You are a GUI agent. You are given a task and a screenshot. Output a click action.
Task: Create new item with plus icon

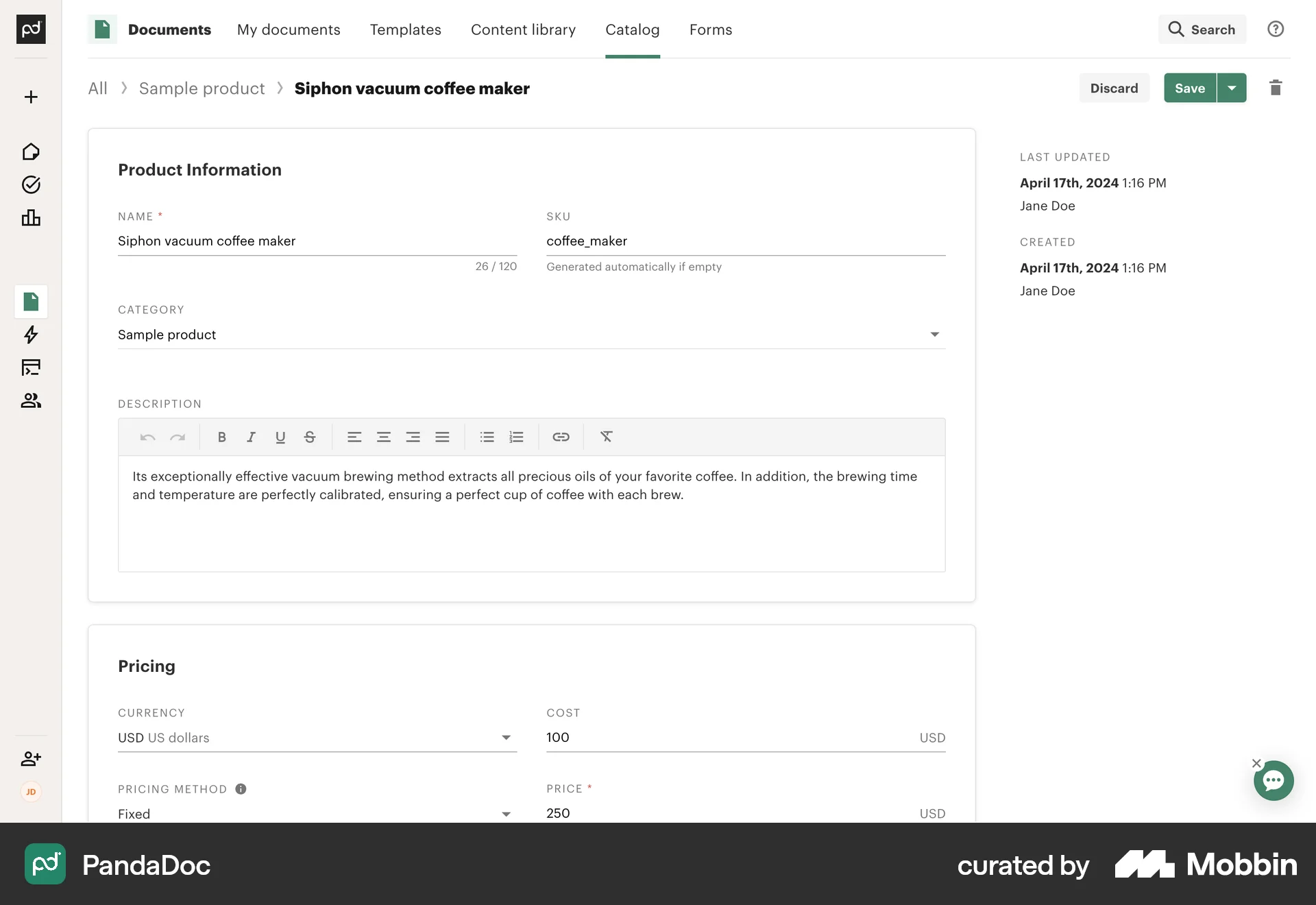31,97
